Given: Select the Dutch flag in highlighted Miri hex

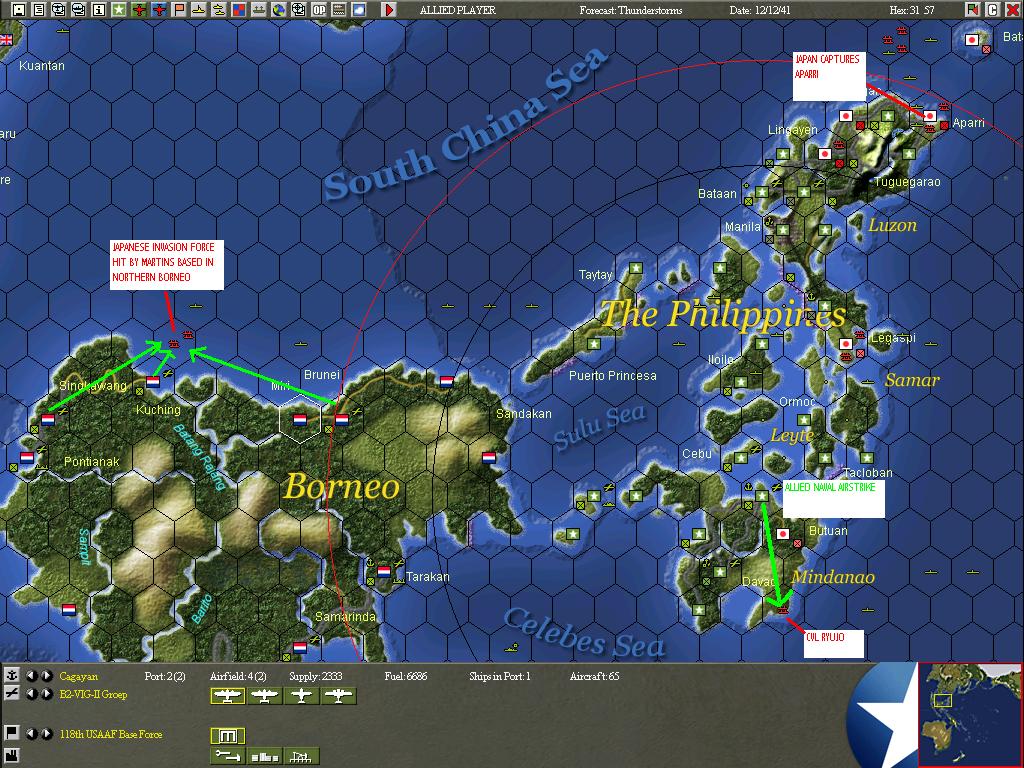Looking at the screenshot, I should tap(300, 419).
